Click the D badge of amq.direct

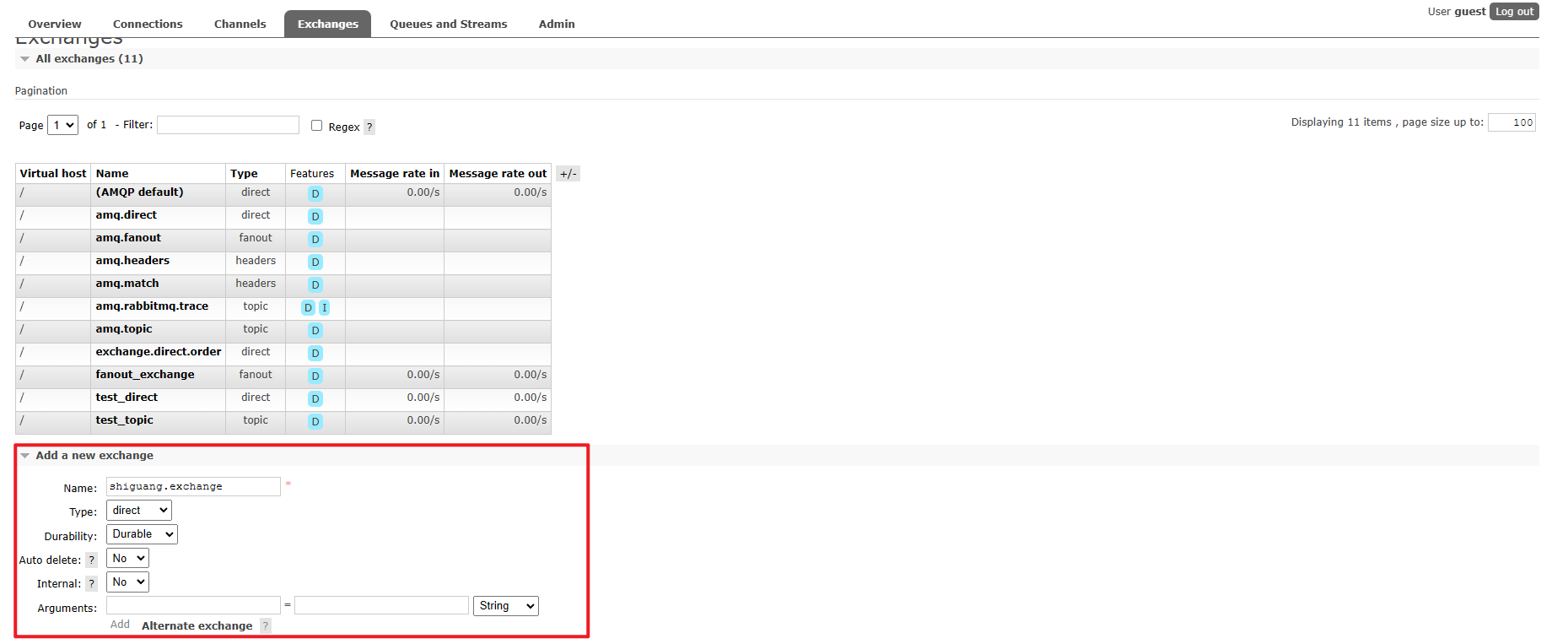315,216
